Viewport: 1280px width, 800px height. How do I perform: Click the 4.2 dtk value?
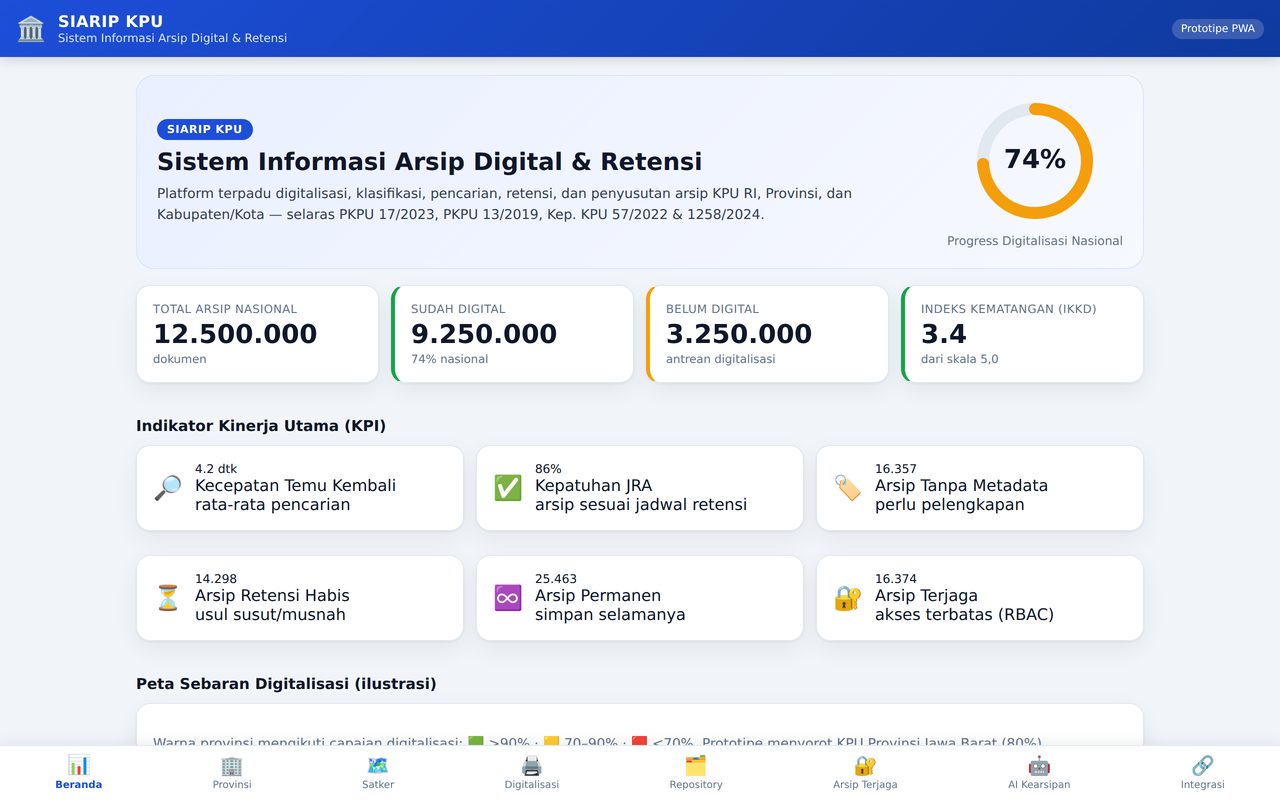click(x=216, y=469)
